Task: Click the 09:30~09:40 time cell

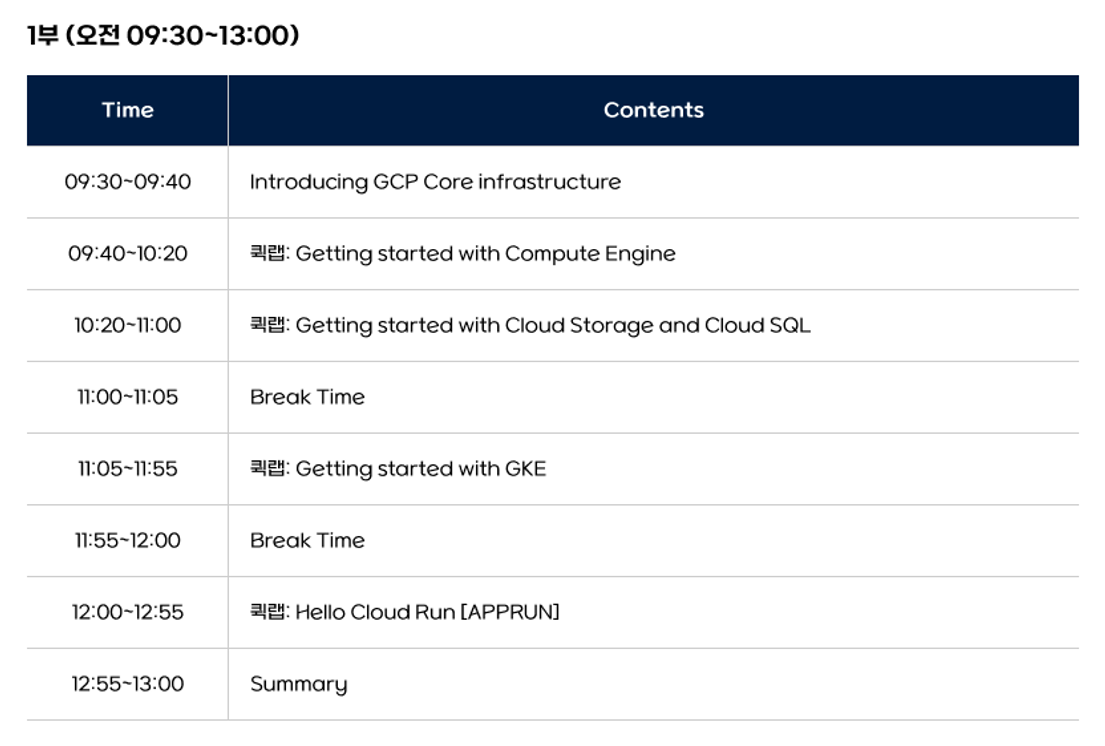Action: (x=127, y=182)
